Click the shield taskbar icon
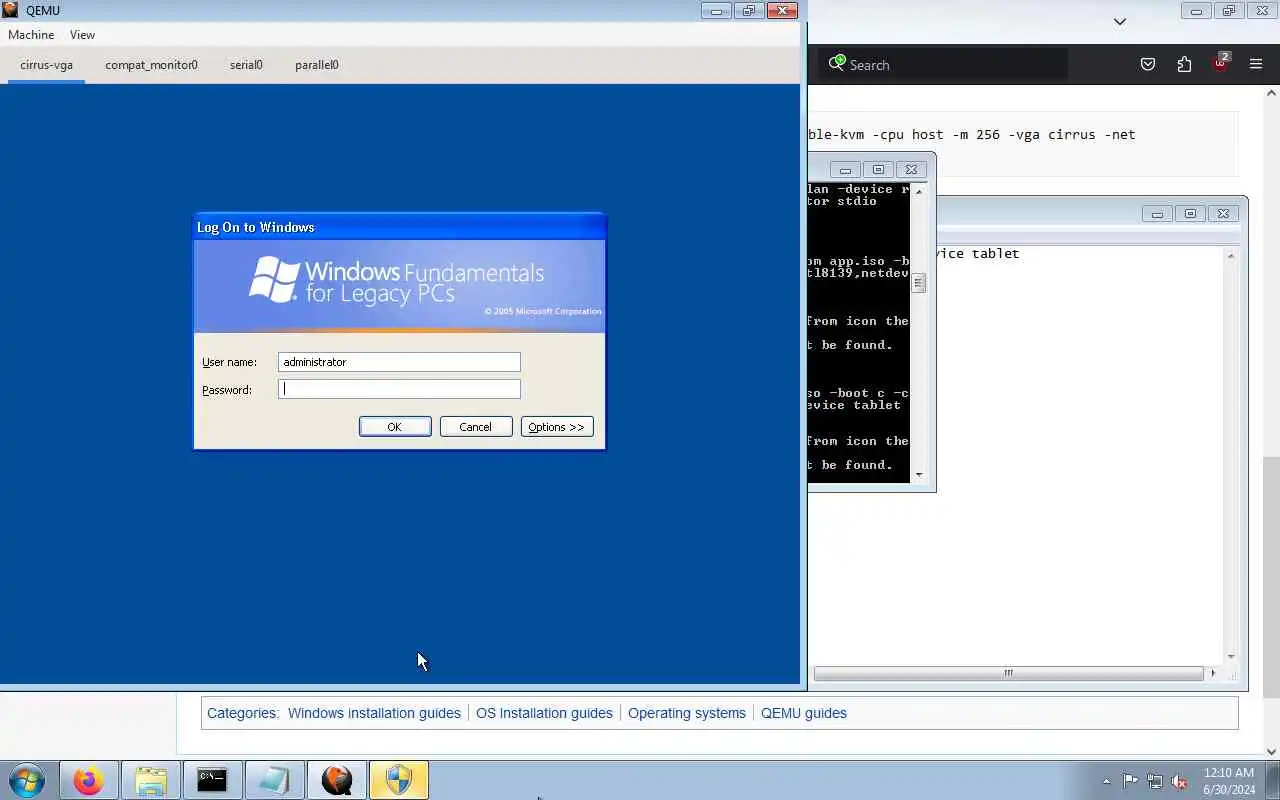 398,780
